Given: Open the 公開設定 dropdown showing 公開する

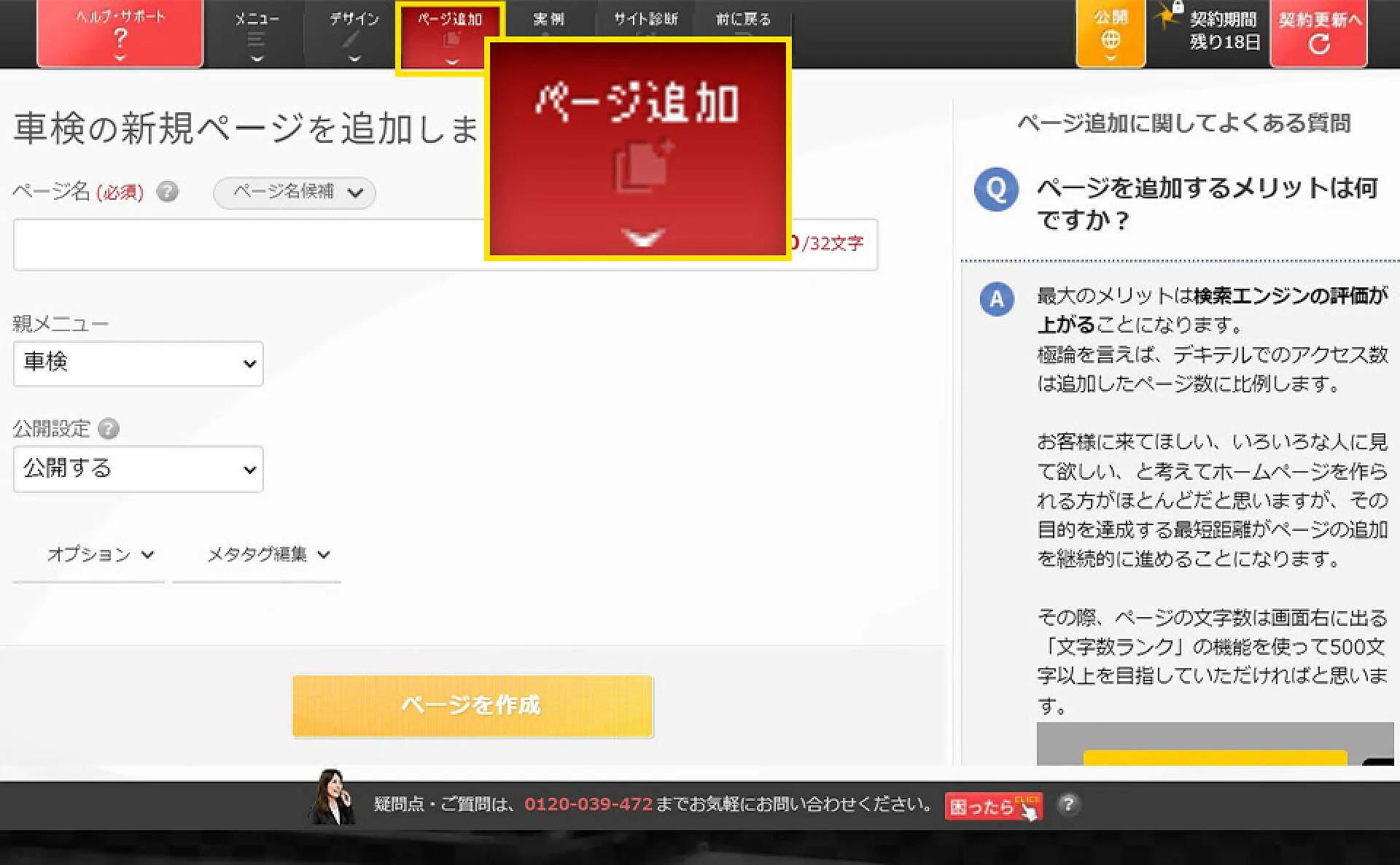Looking at the screenshot, I should pos(139,469).
